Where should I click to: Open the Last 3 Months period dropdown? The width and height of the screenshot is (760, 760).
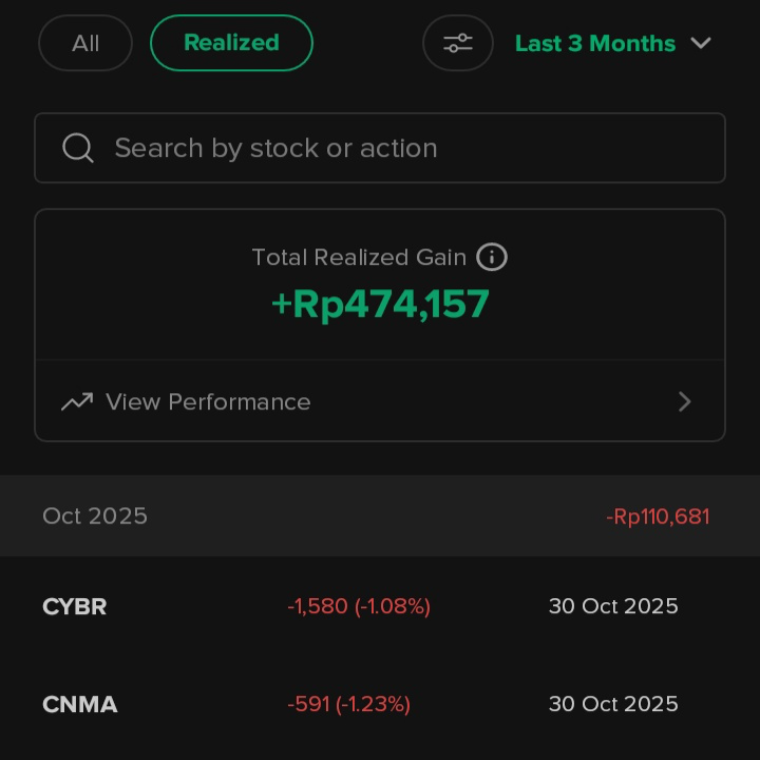coord(595,43)
